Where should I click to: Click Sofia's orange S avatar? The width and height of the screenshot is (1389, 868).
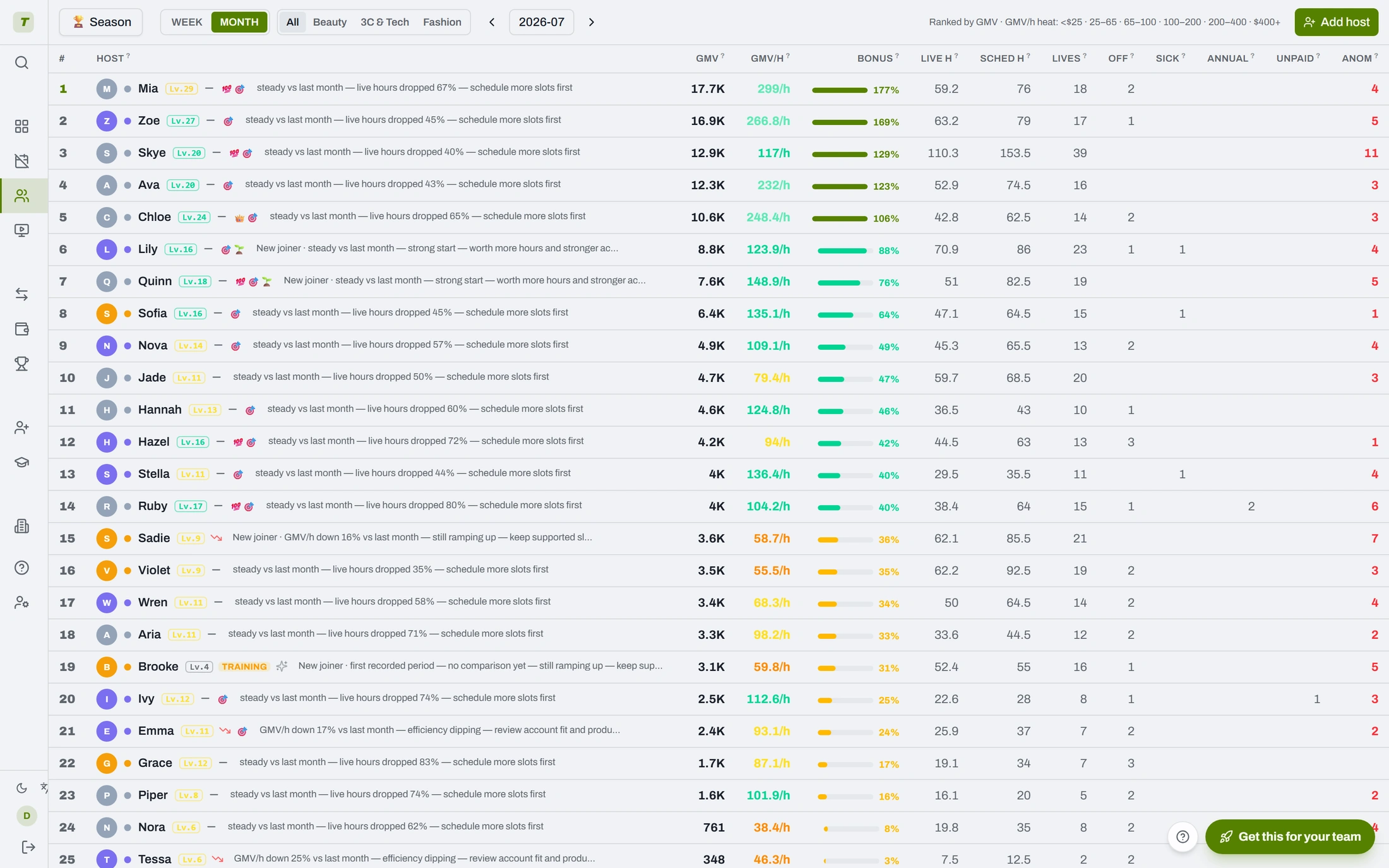[x=107, y=313]
